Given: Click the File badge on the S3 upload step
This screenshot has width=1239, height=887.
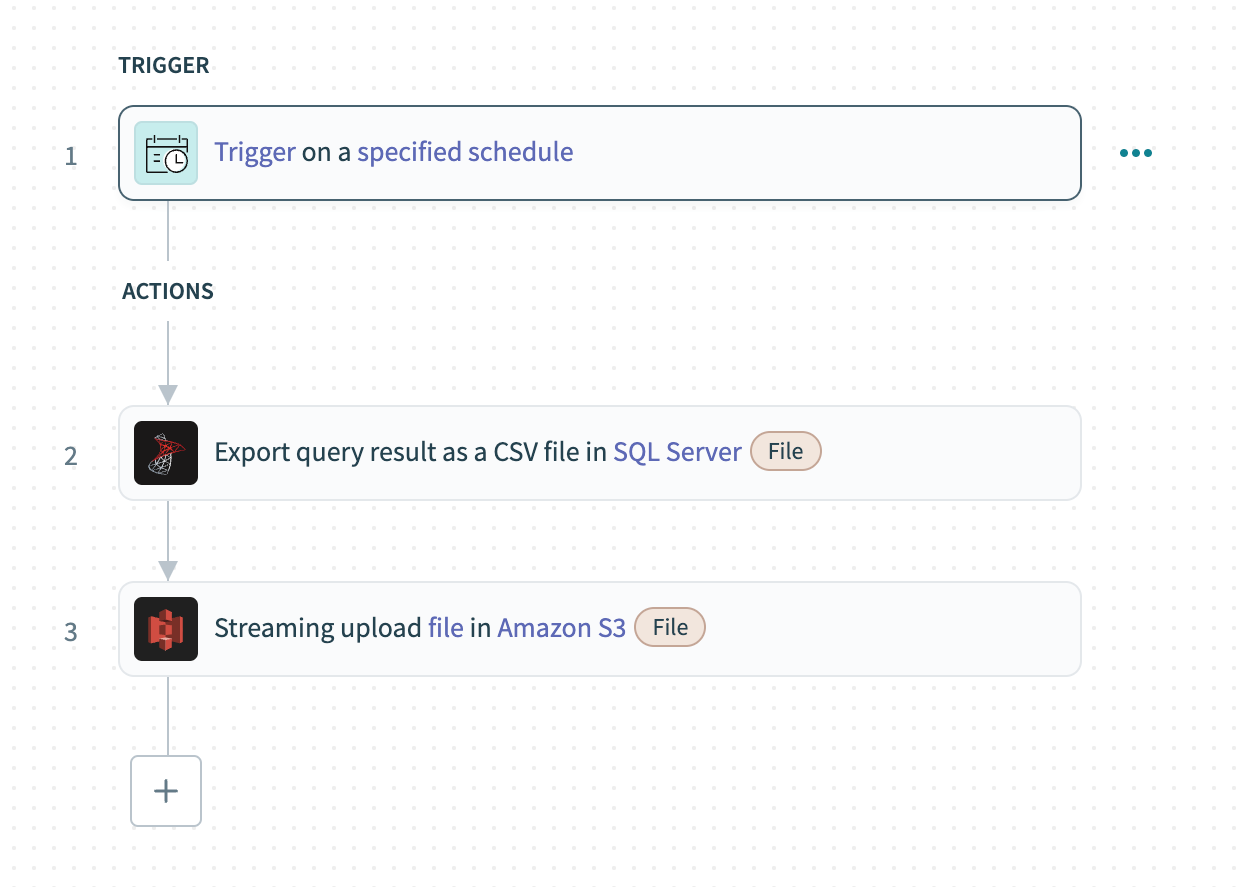Looking at the screenshot, I should [x=669, y=627].
